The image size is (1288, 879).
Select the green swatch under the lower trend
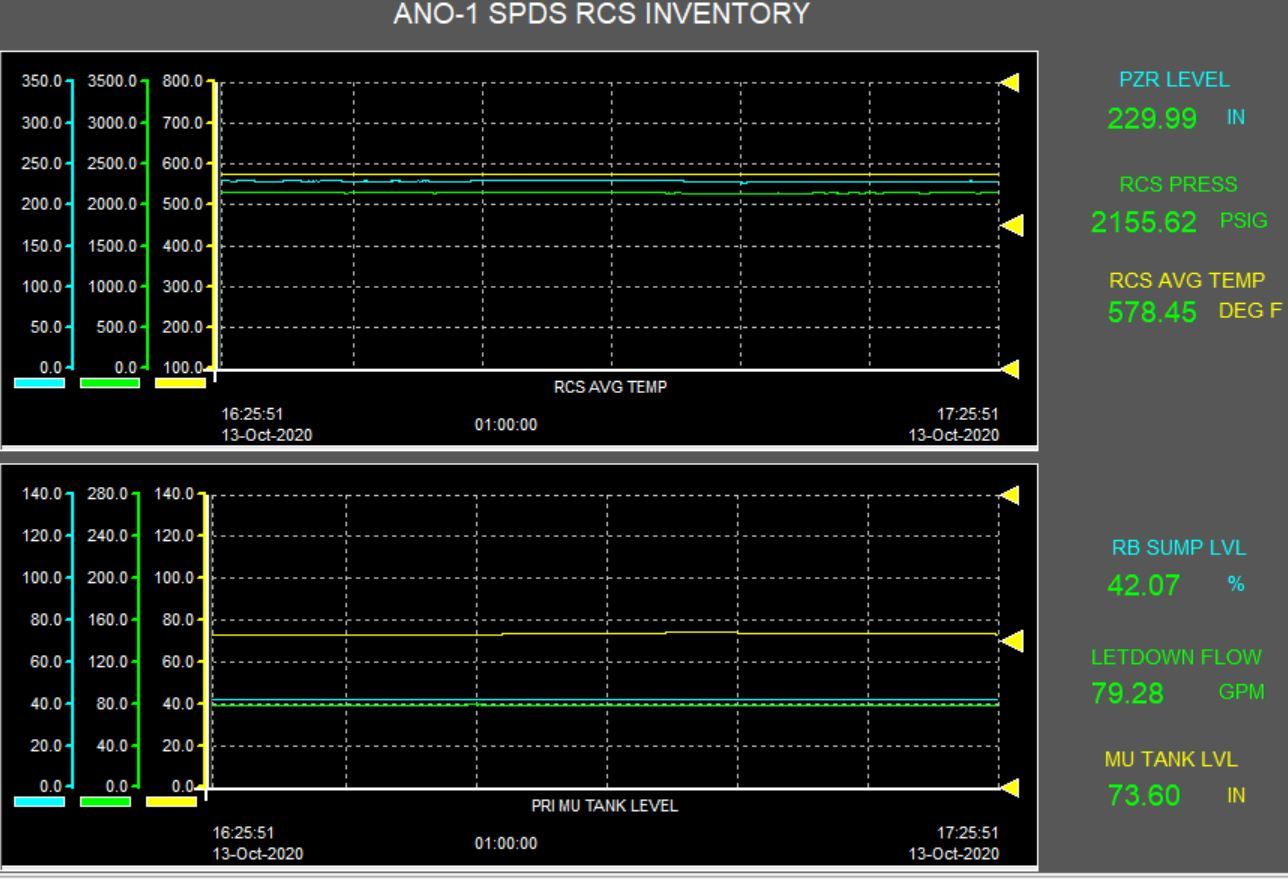coord(105,802)
